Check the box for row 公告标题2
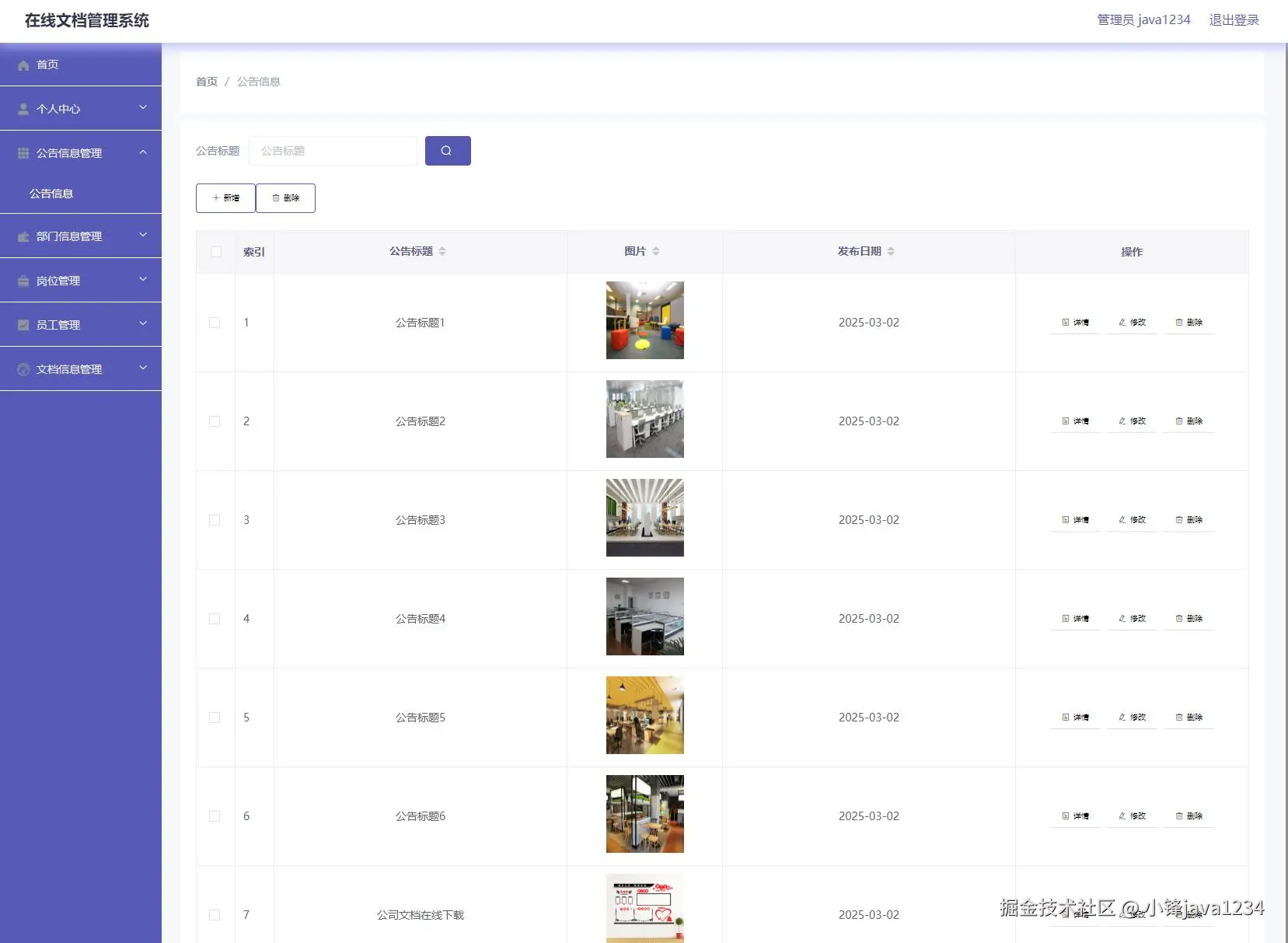 point(215,421)
